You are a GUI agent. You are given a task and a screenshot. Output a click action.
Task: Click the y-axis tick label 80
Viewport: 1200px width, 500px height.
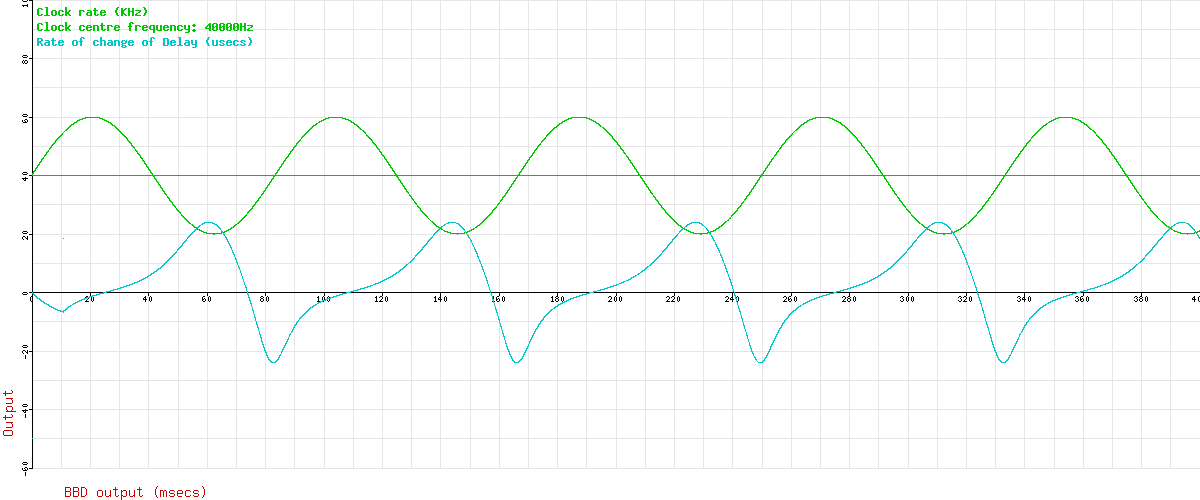click(x=26, y=59)
